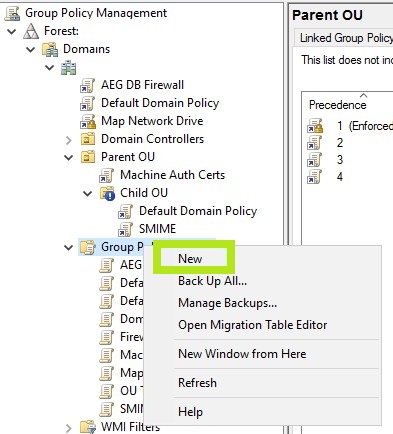393x434 pixels.
Task: Select the enforced GPO icon at precedence 1
Action: 315,126
